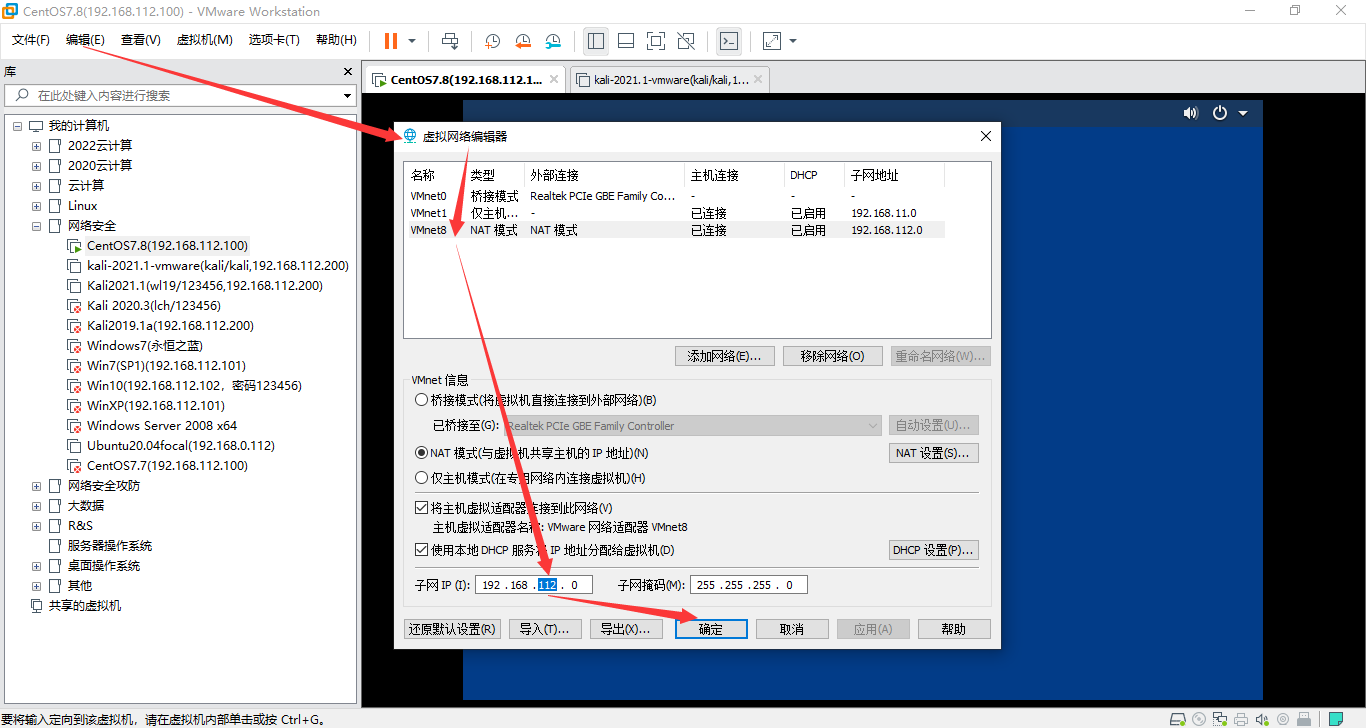Expand the R&S folder

coord(37,526)
